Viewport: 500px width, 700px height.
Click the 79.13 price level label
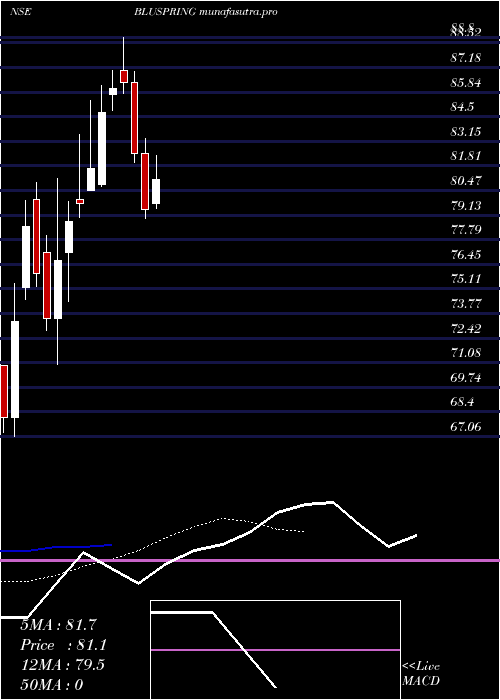coord(466,205)
